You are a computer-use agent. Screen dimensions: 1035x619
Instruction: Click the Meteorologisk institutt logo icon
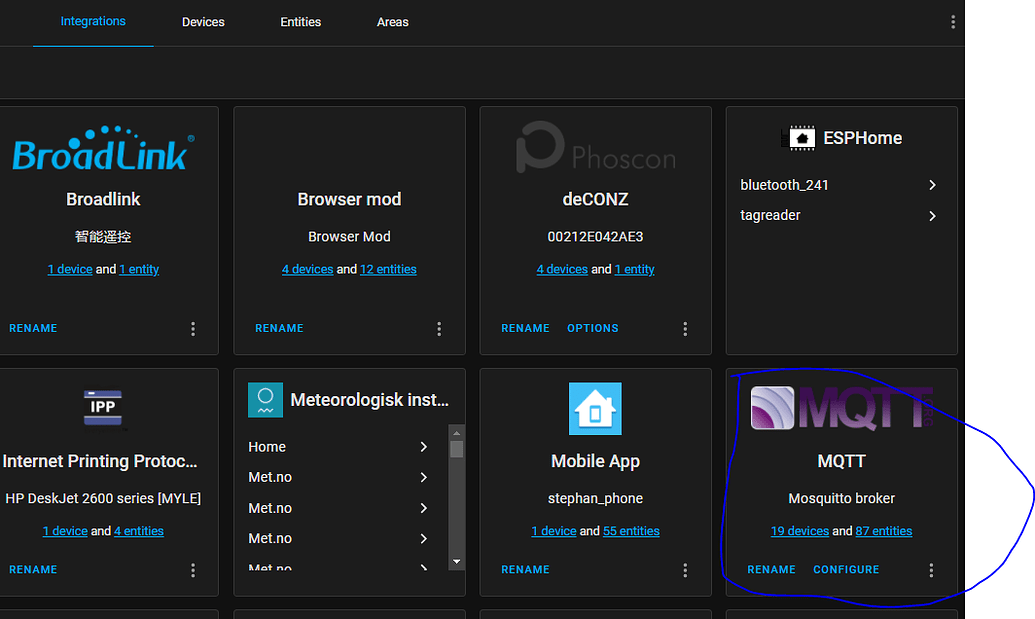265,400
